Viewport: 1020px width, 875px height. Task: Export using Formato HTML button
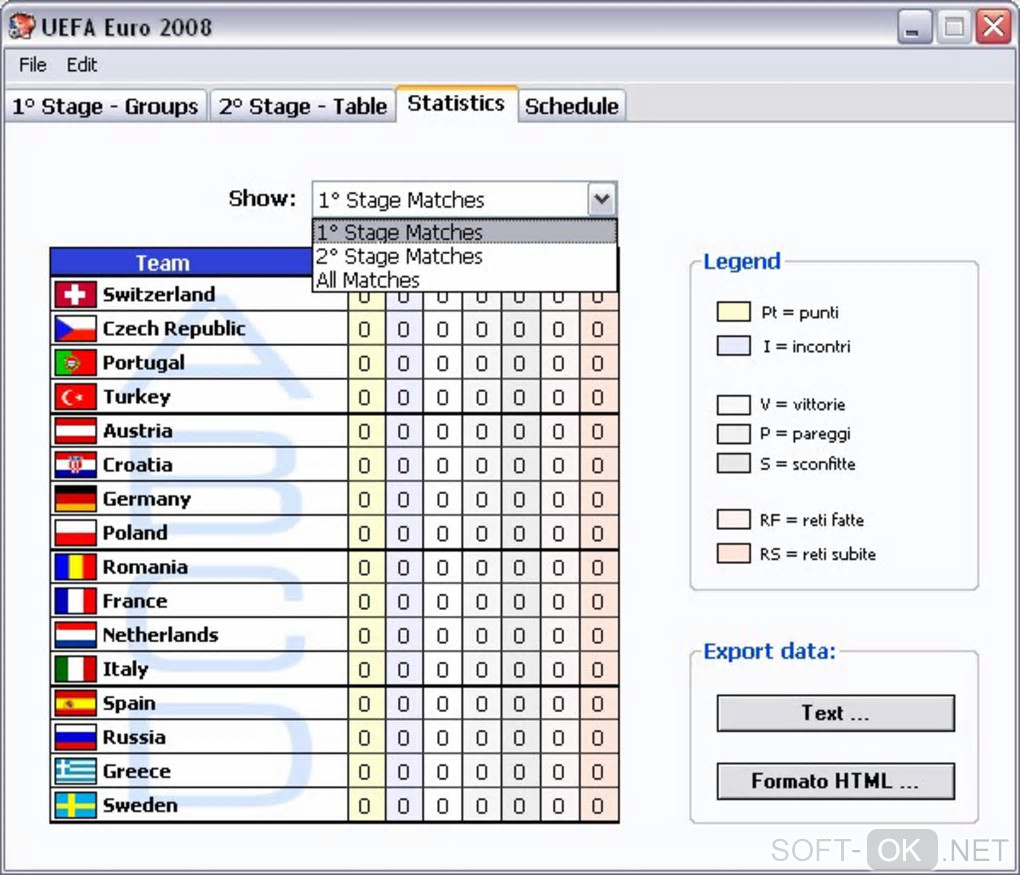(x=836, y=781)
